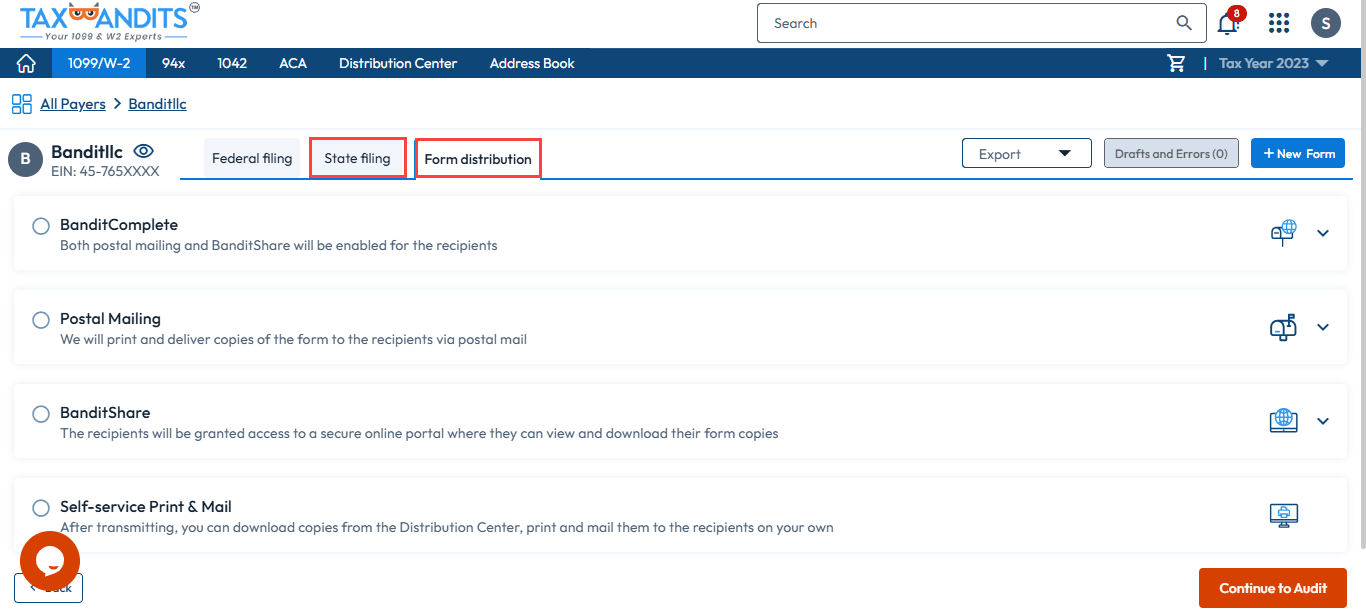This screenshot has width=1366, height=611.
Task: Click the BanditComplete mailbox globe icon
Action: click(1283, 233)
